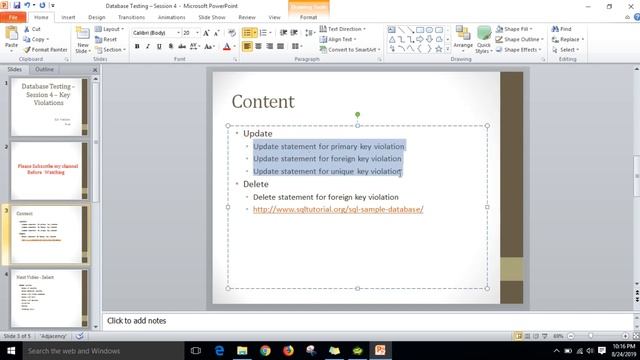
Task: Toggle text Shadow
Action: [x=171, y=47]
